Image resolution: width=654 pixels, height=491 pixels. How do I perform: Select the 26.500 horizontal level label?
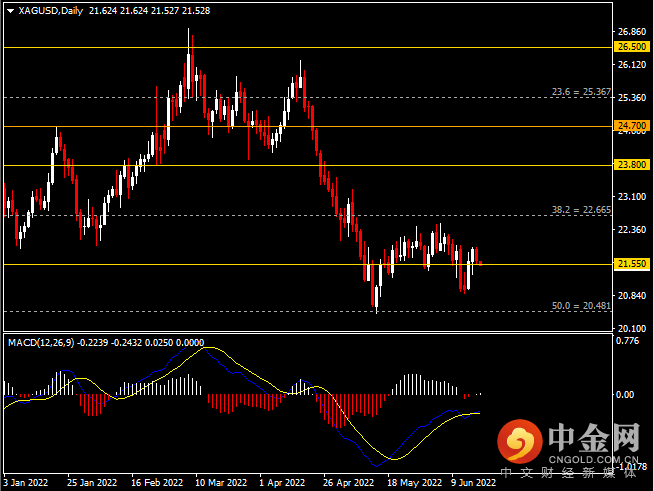(x=632, y=47)
